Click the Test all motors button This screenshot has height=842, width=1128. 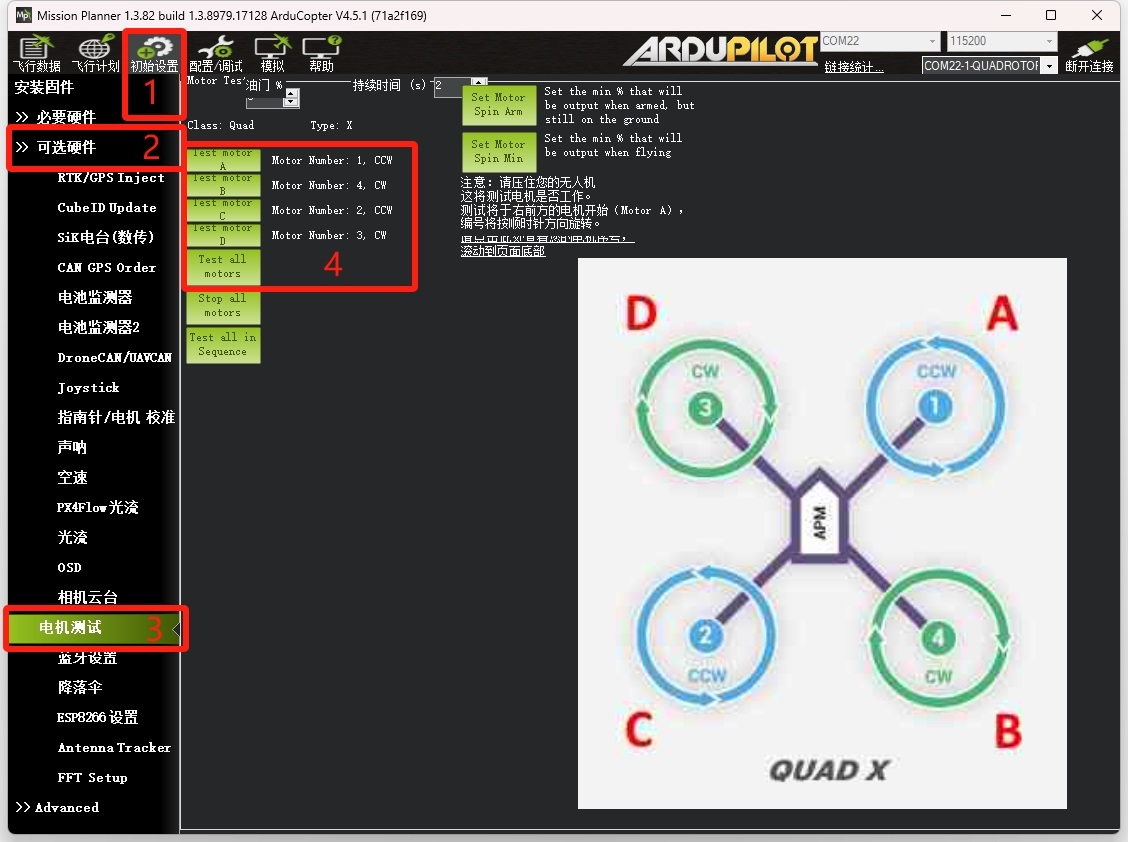pos(223,266)
